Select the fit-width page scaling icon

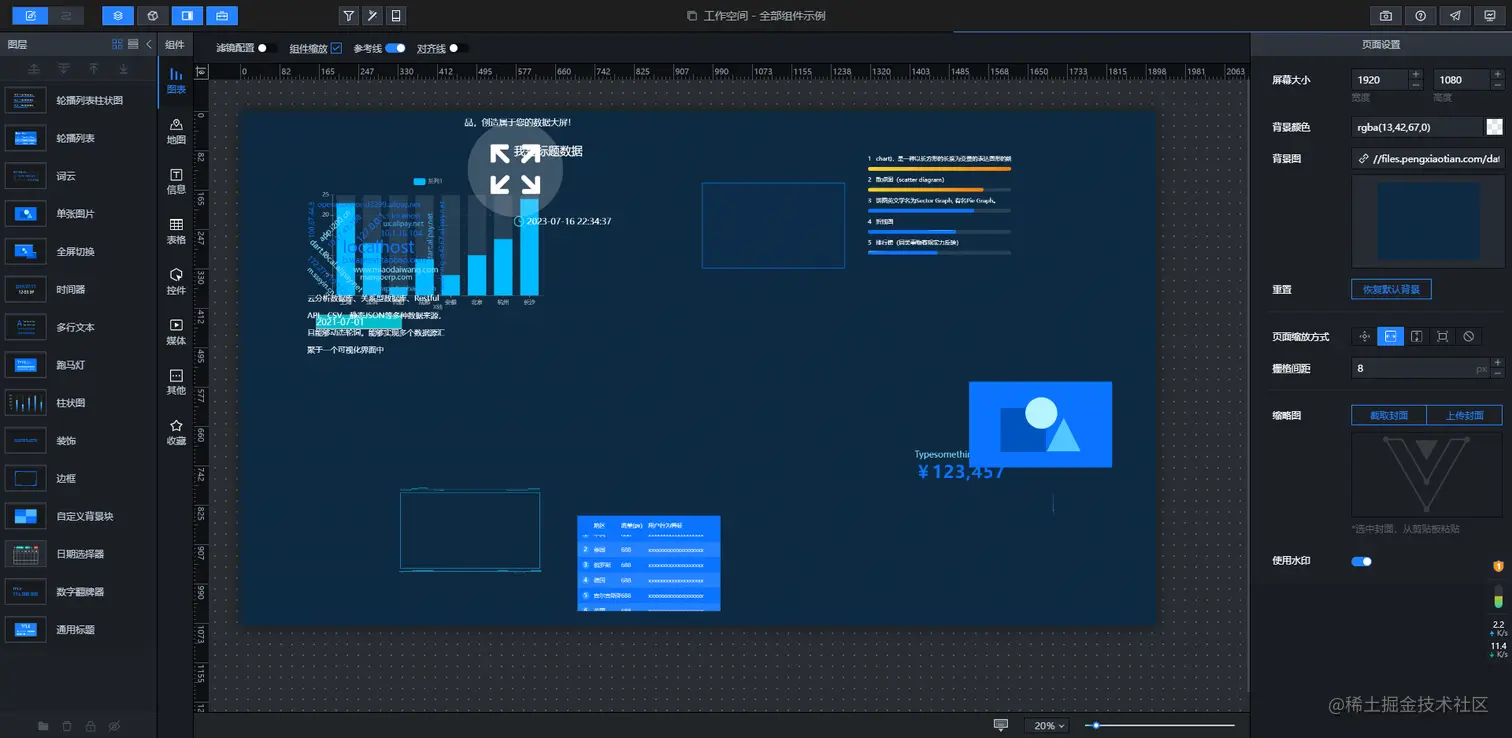pos(1390,337)
